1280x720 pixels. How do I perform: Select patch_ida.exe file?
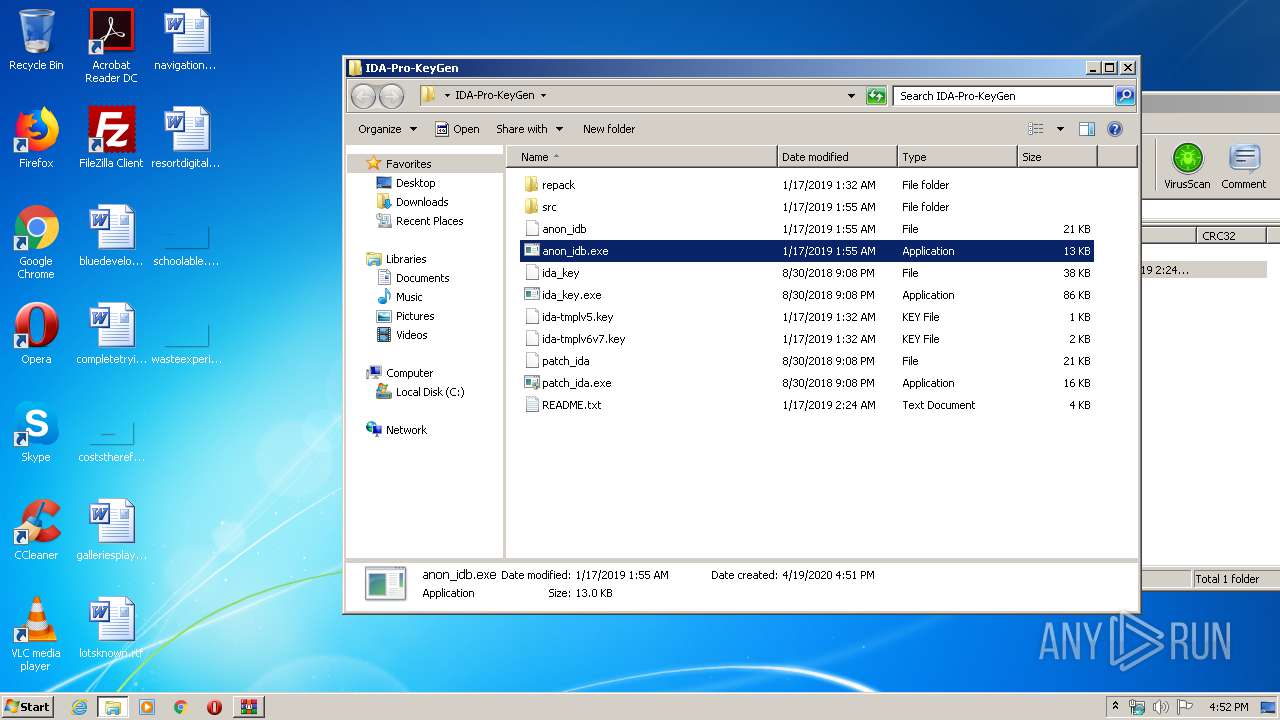[x=807, y=383]
